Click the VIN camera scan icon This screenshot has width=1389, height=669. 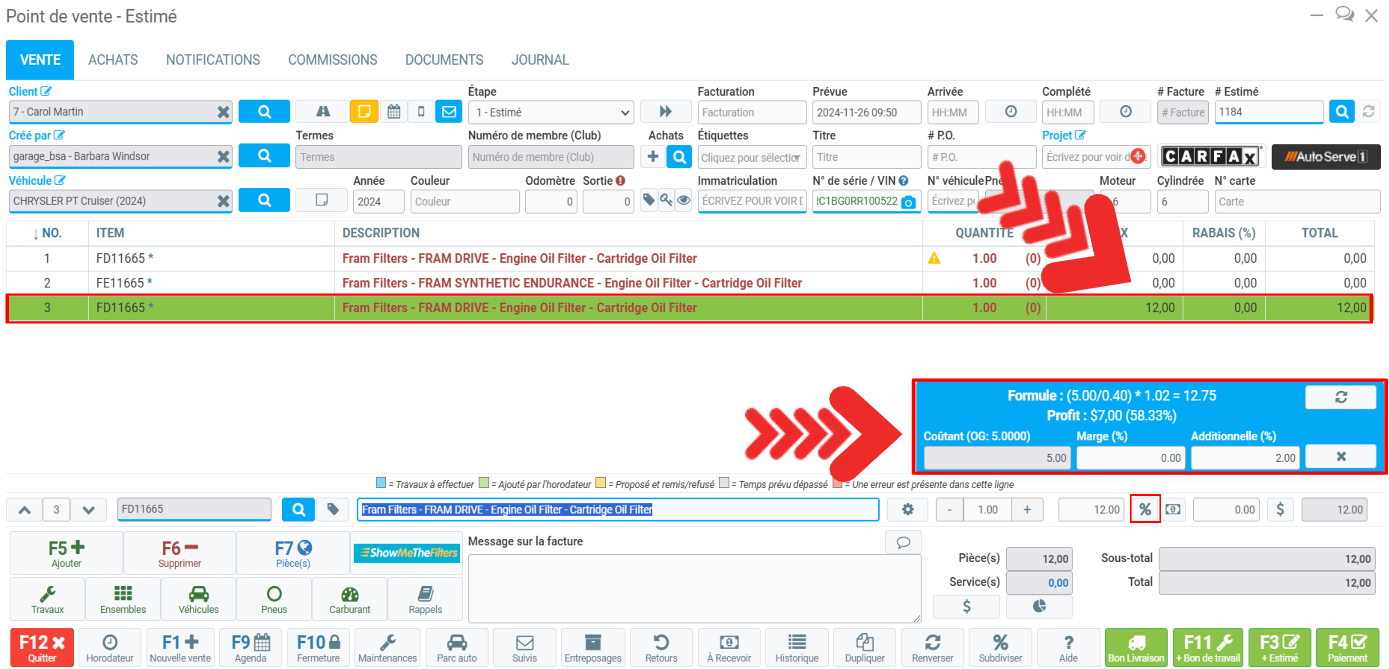(908, 202)
